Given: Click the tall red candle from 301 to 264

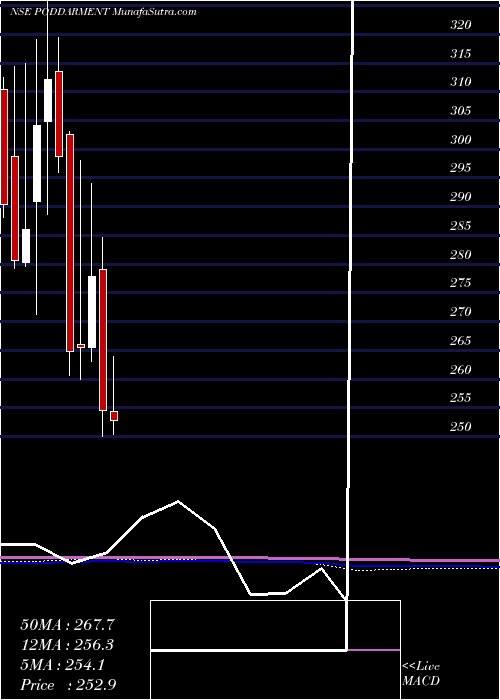Looking at the screenshot, I should 70,243.
